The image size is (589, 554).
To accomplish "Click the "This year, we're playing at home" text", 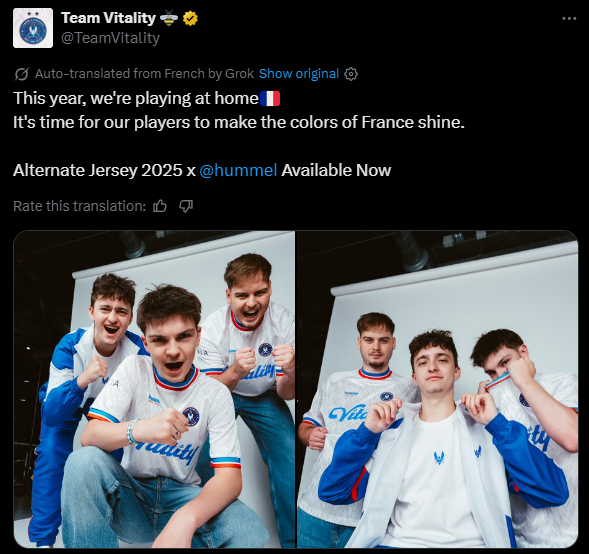I will click(136, 99).
